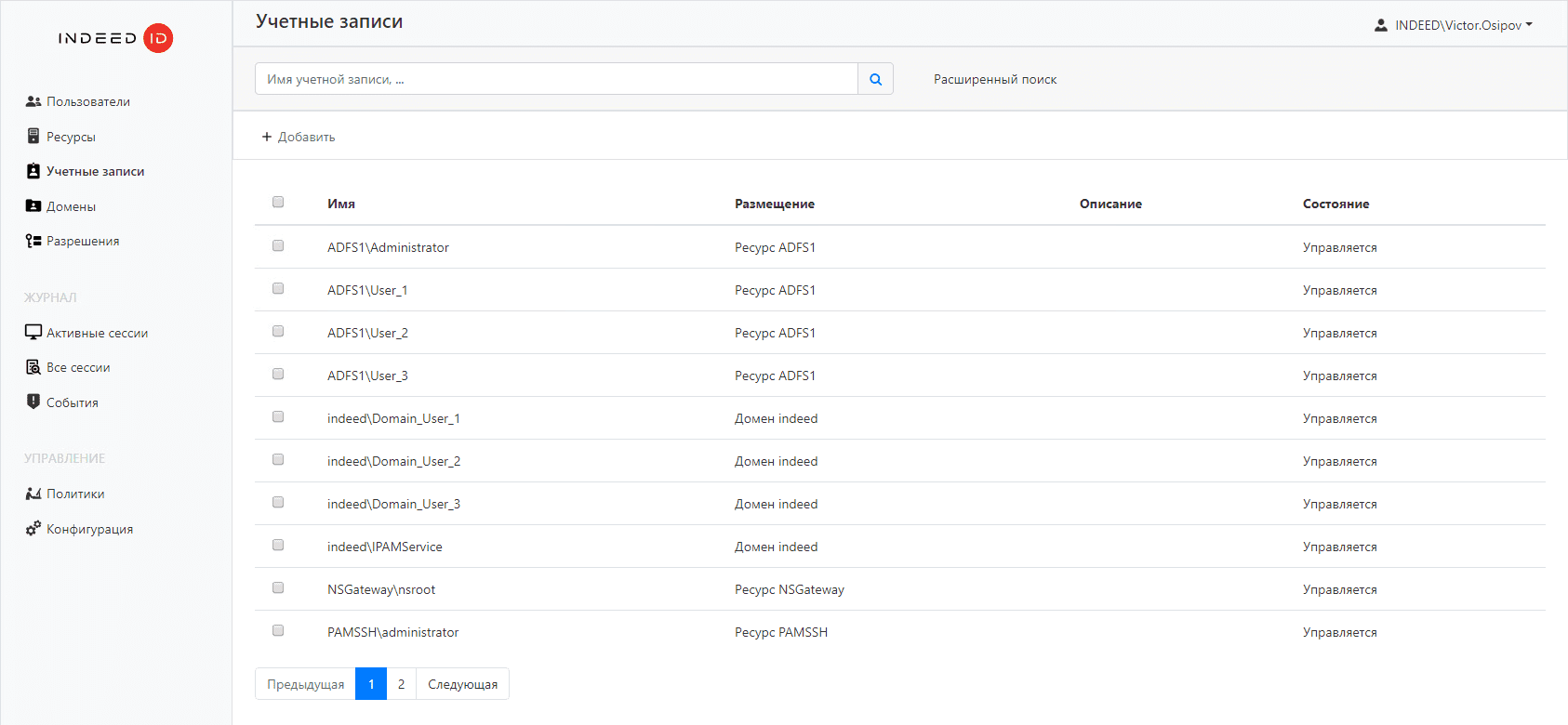
Task: Click the Domains icon in sidebar
Action: tap(33, 206)
